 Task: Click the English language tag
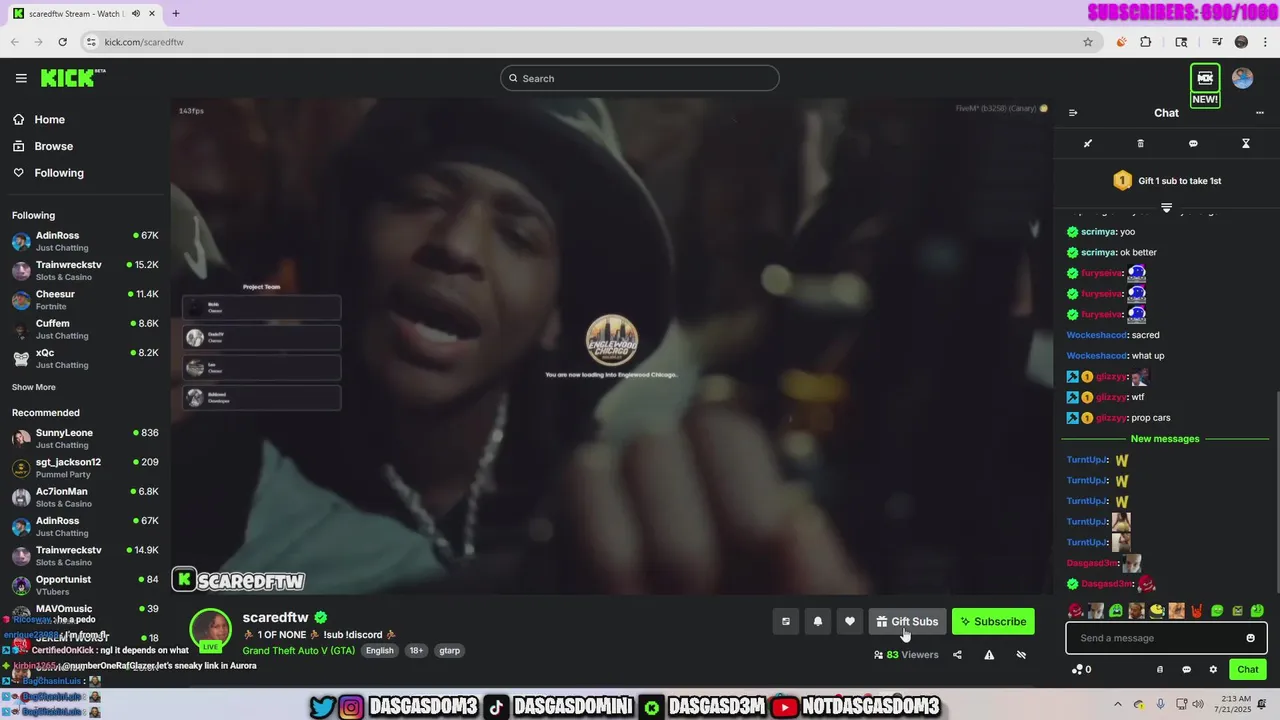(x=379, y=650)
